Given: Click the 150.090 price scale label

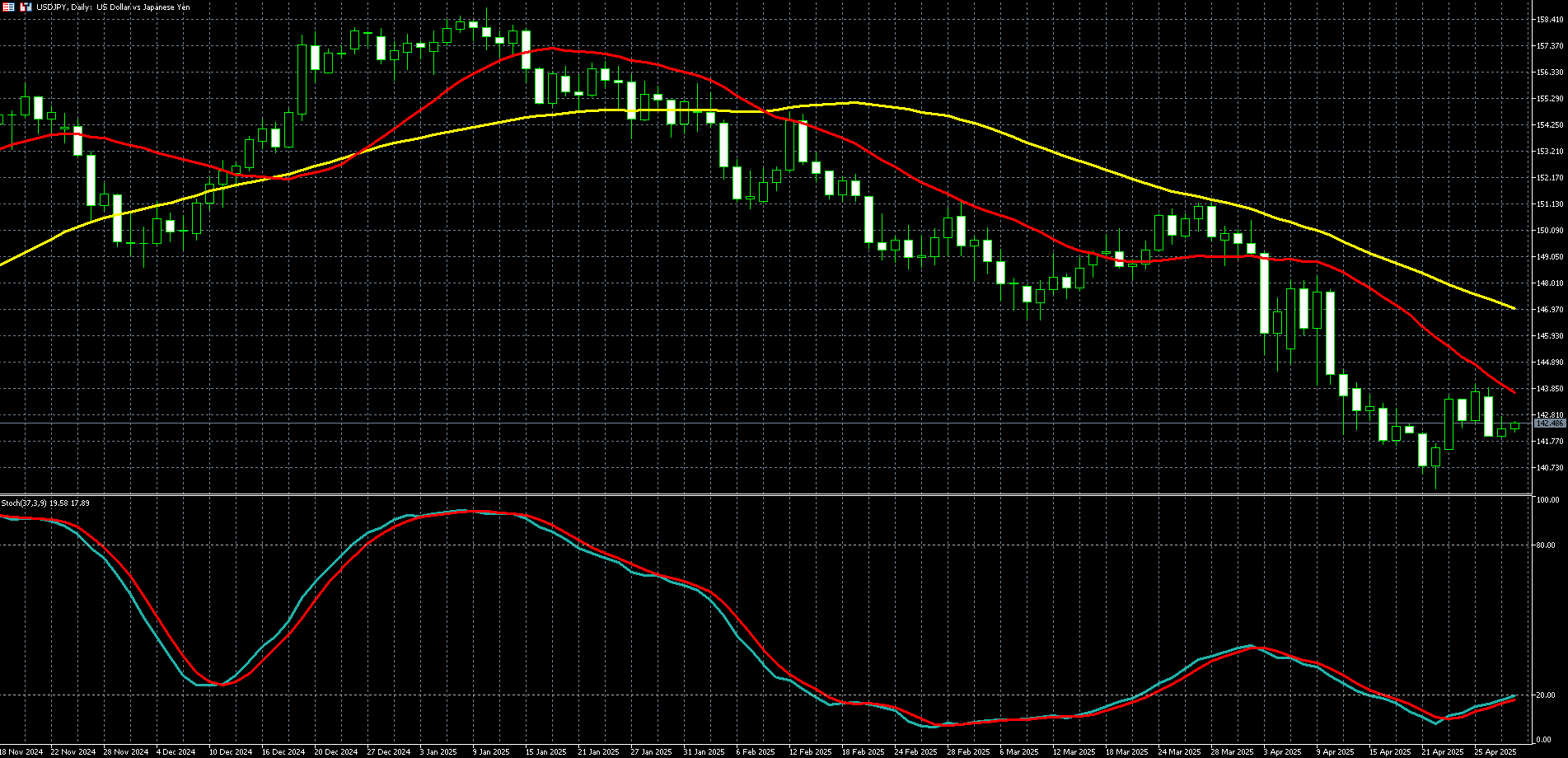Looking at the screenshot, I should tap(1550, 231).
